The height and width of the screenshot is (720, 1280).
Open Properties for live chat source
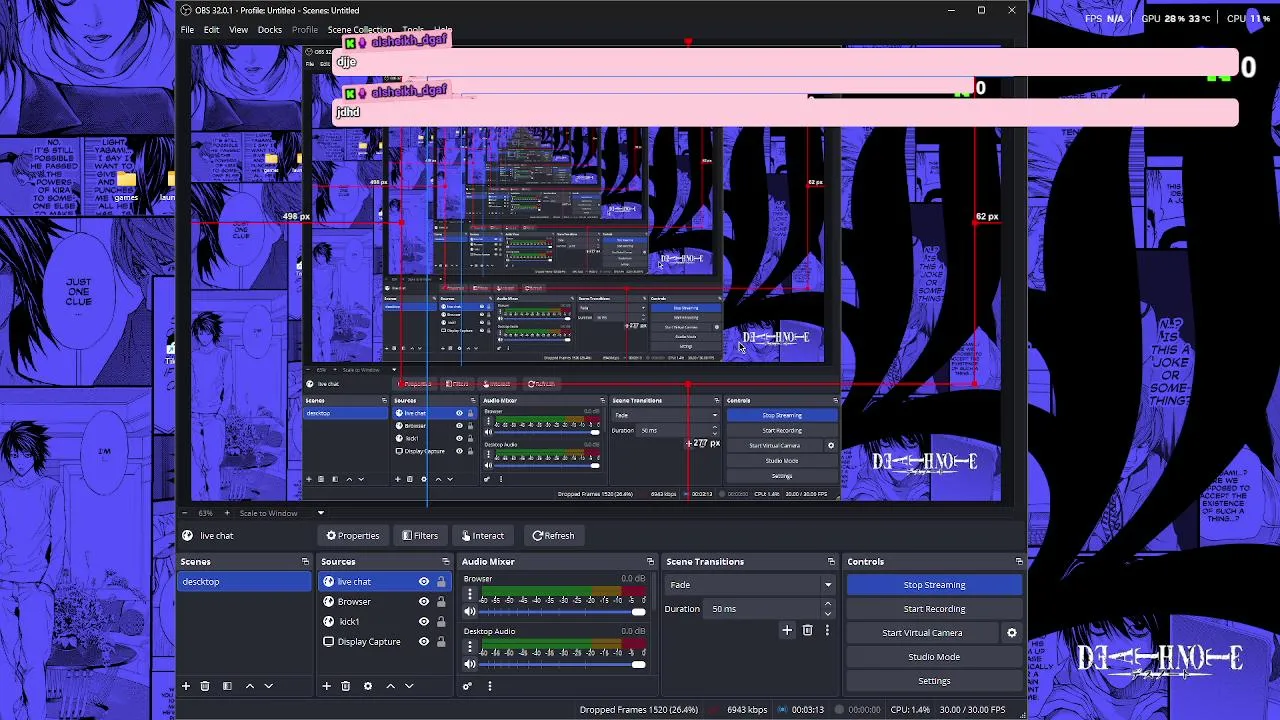(x=353, y=536)
